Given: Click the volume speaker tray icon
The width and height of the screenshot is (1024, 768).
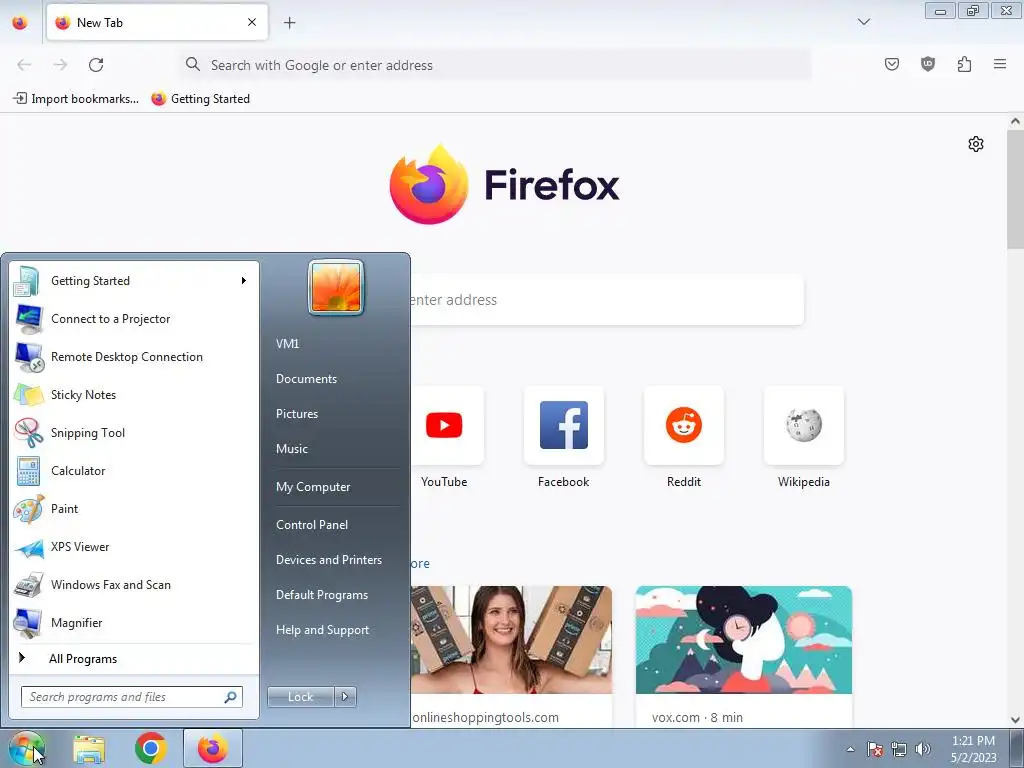Looking at the screenshot, I should 923,749.
